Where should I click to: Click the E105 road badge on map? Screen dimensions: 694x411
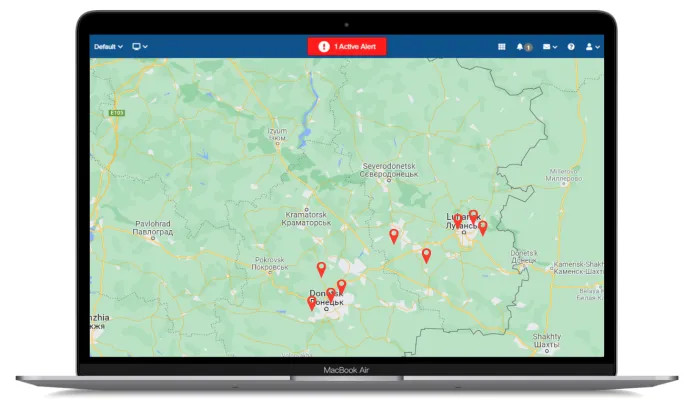click(x=117, y=113)
